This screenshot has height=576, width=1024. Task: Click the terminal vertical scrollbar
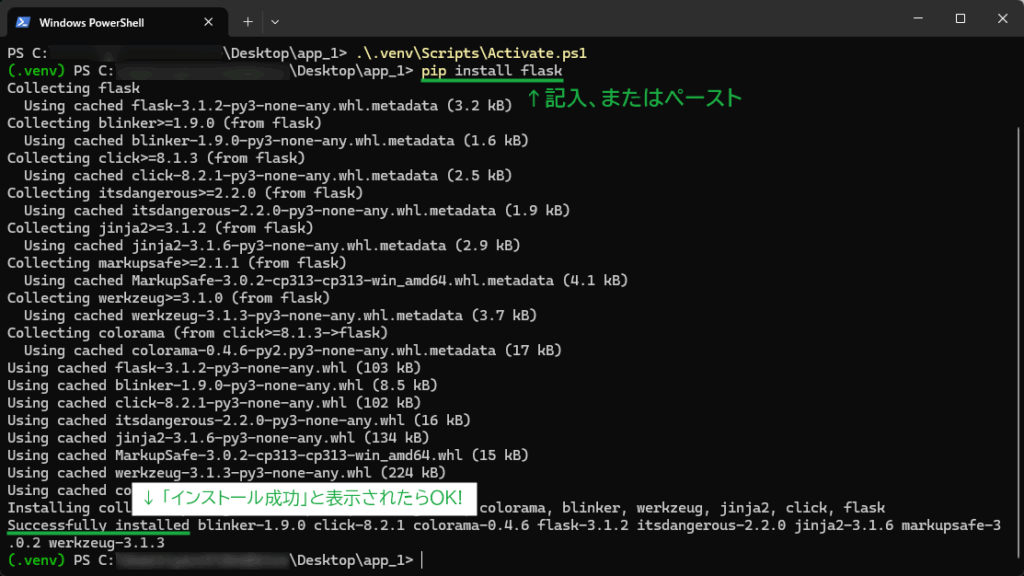click(x=1019, y=340)
